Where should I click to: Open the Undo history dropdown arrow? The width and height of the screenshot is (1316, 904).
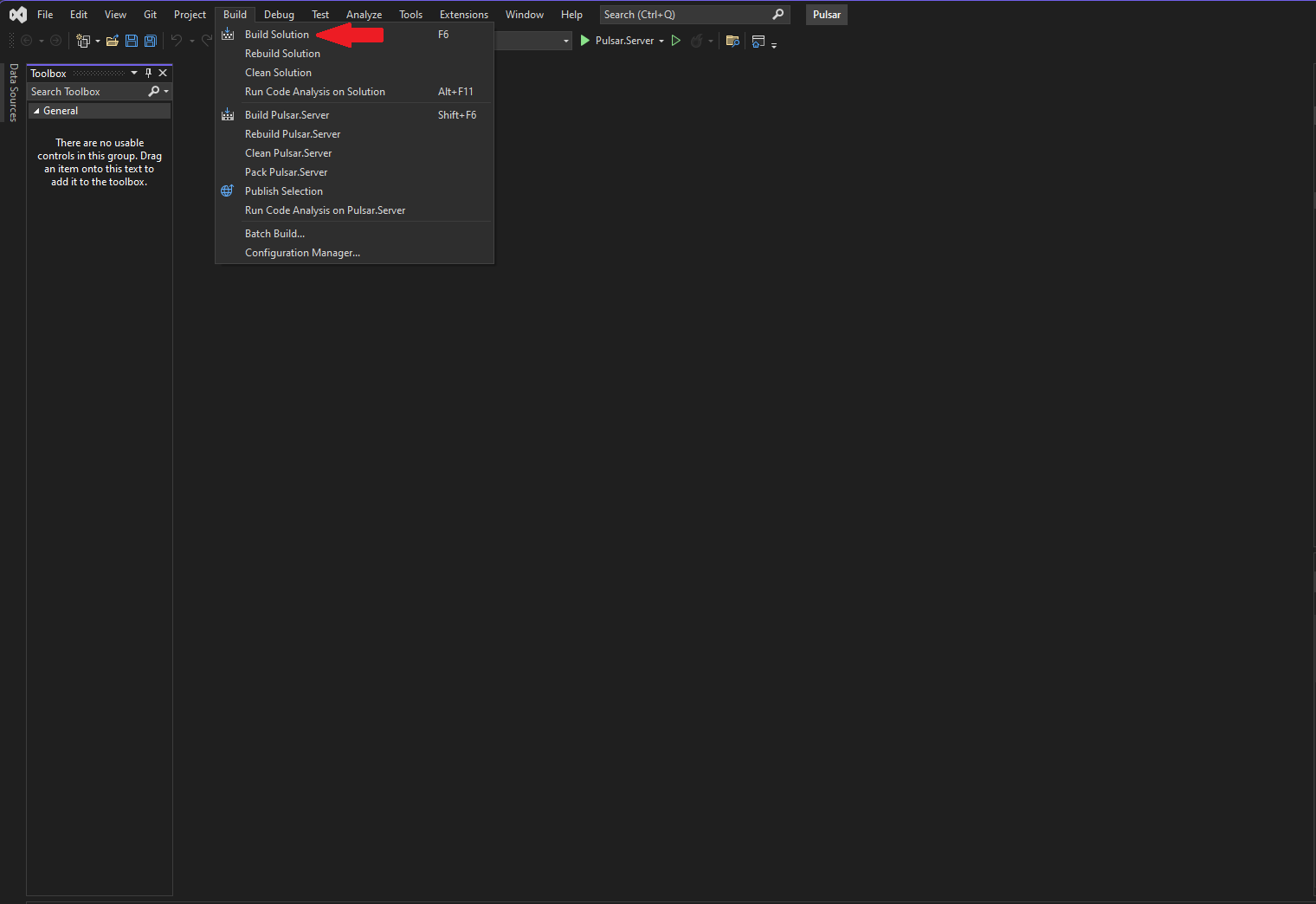191,42
